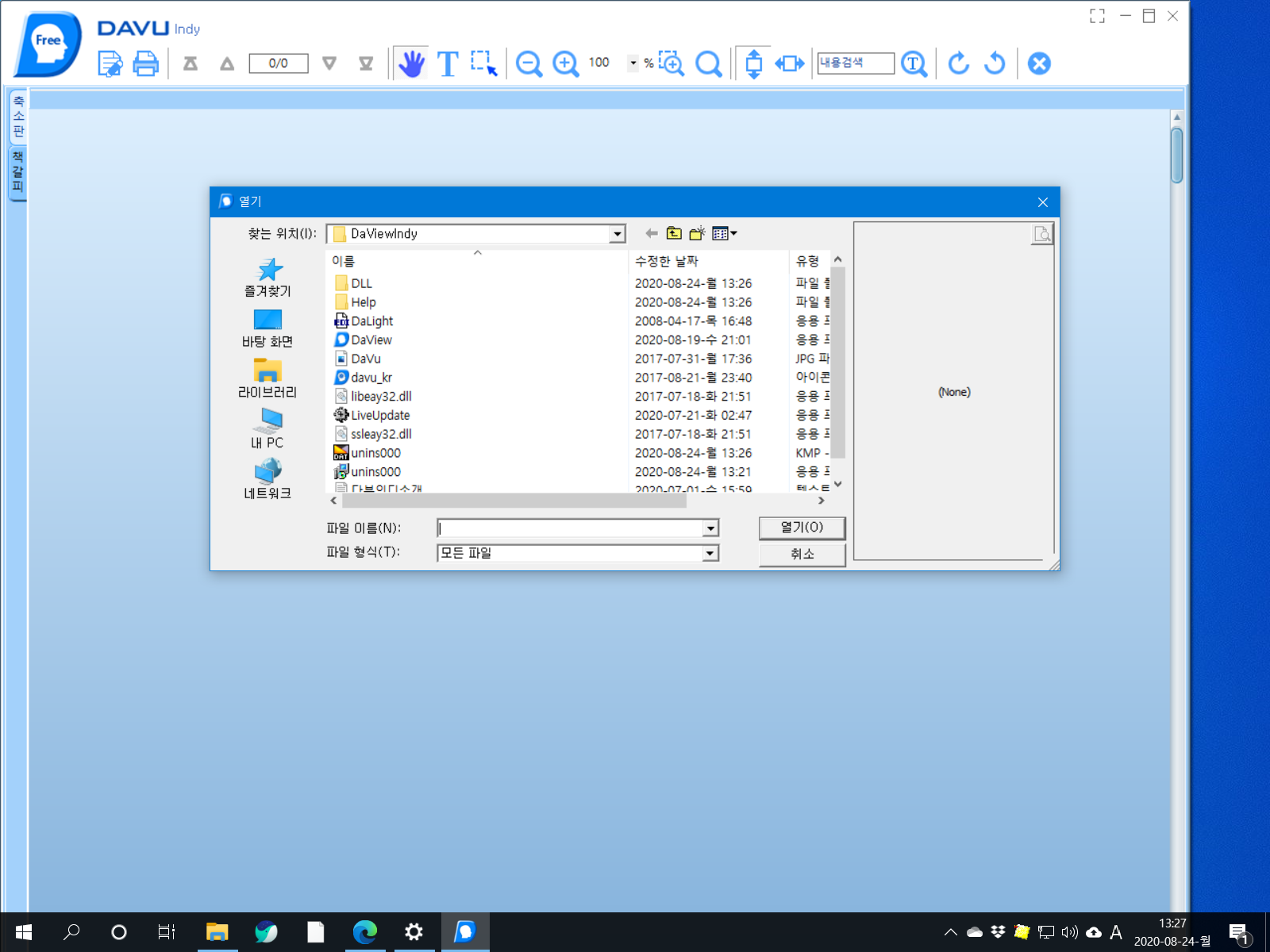1270x952 pixels.
Task: Click the Zoom in magnifier
Action: pos(565,63)
